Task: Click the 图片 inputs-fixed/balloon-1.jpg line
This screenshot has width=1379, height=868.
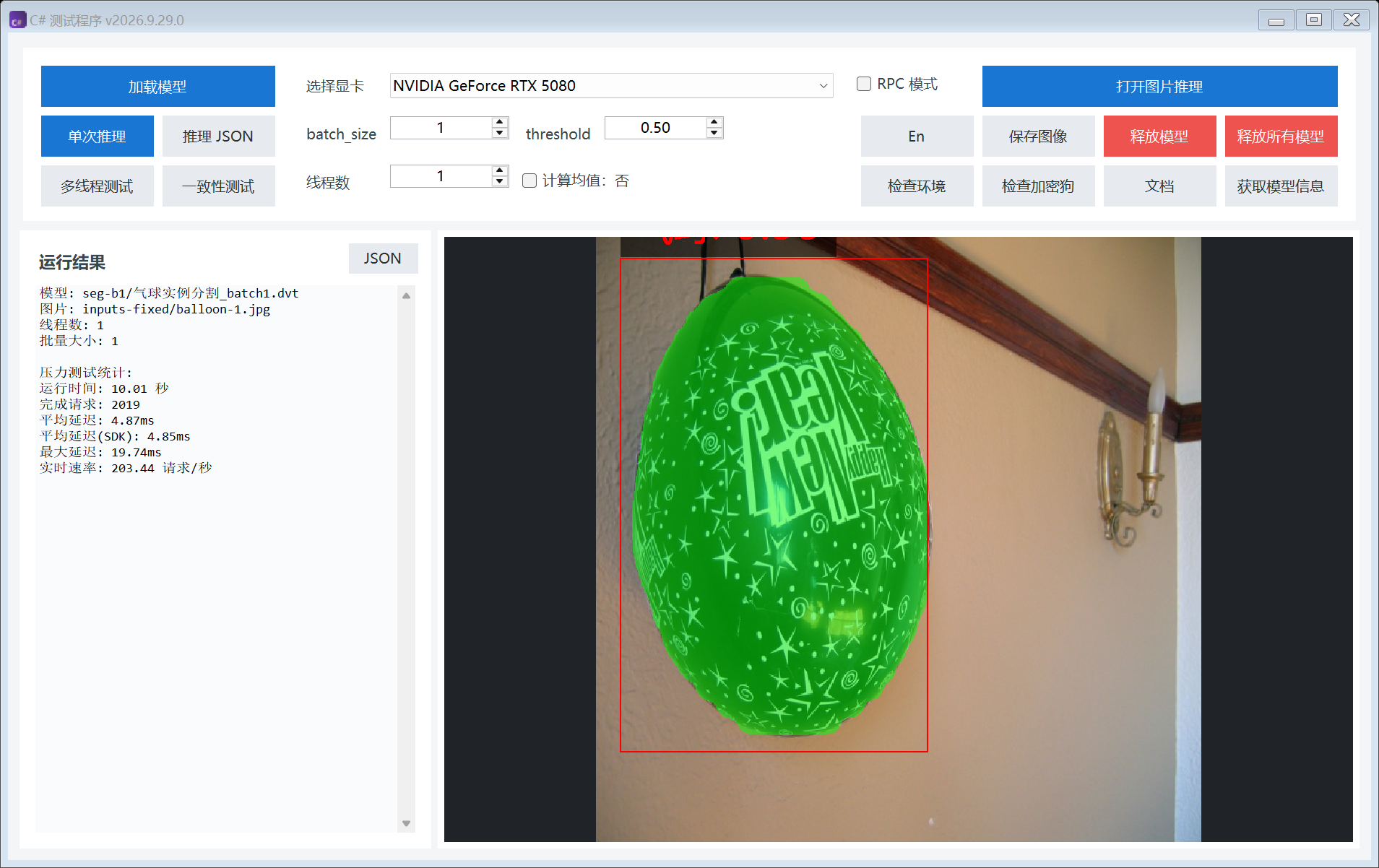Action: (x=155, y=309)
